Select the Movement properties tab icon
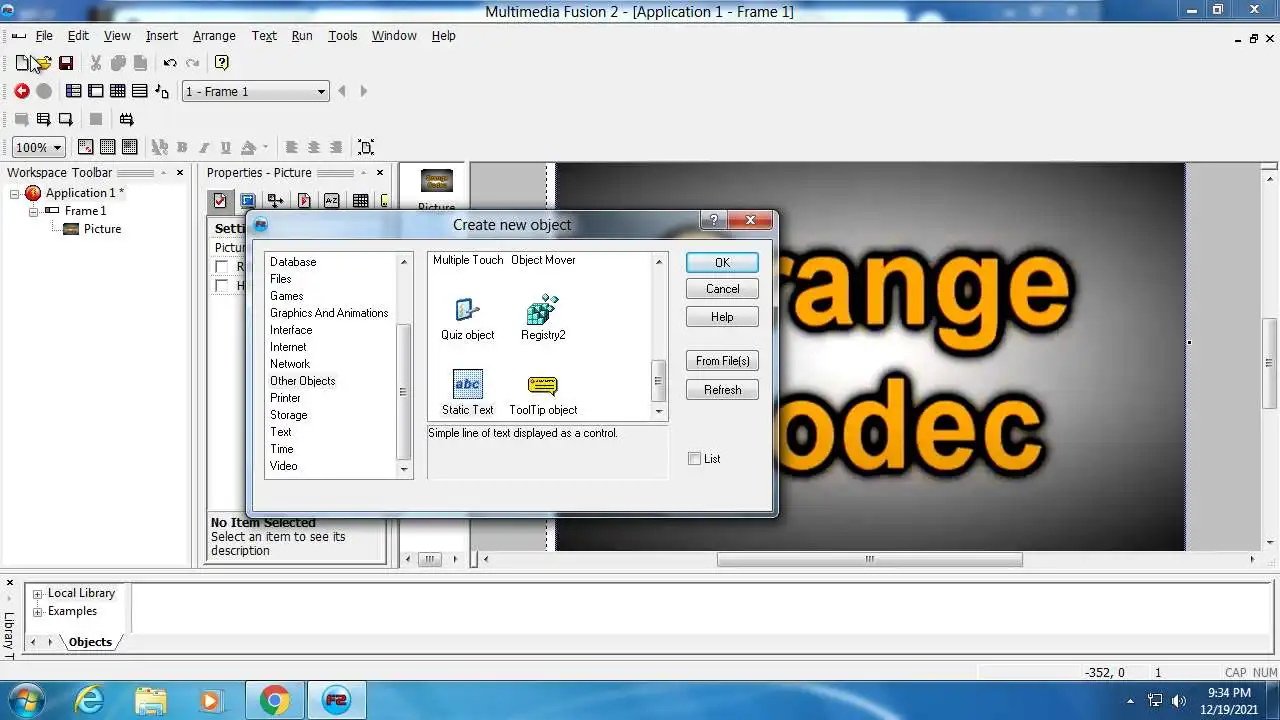The width and height of the screenshot is (1280, 720). 304,201
